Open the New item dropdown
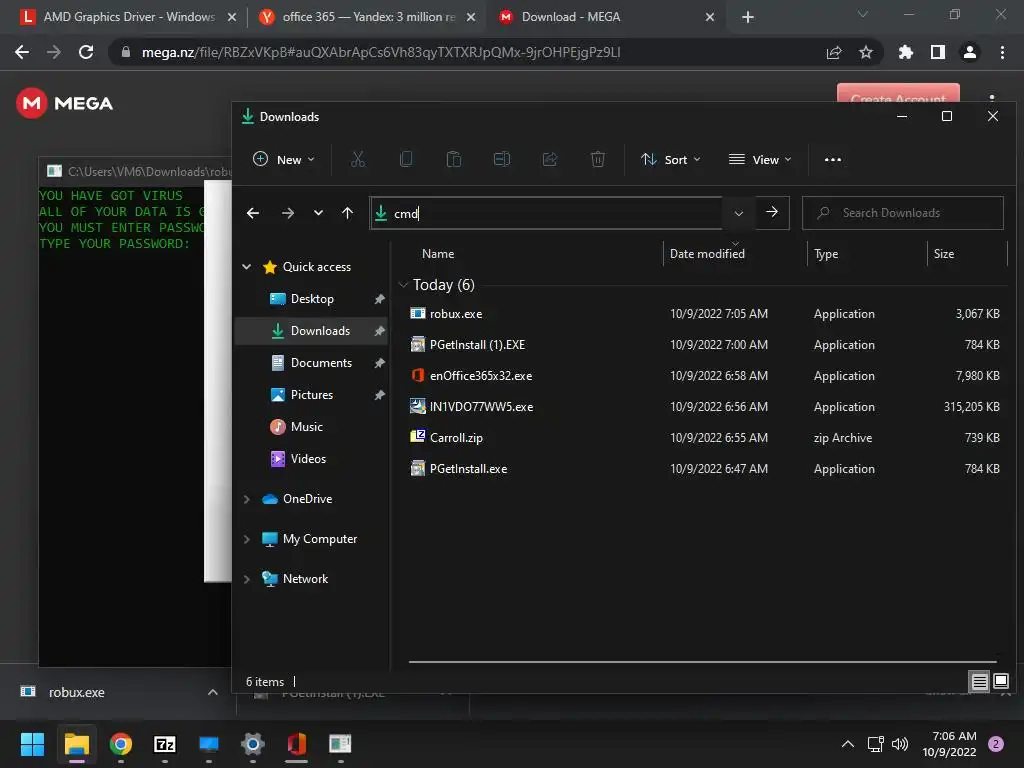 pyautogui.click(x=283, y=159)
